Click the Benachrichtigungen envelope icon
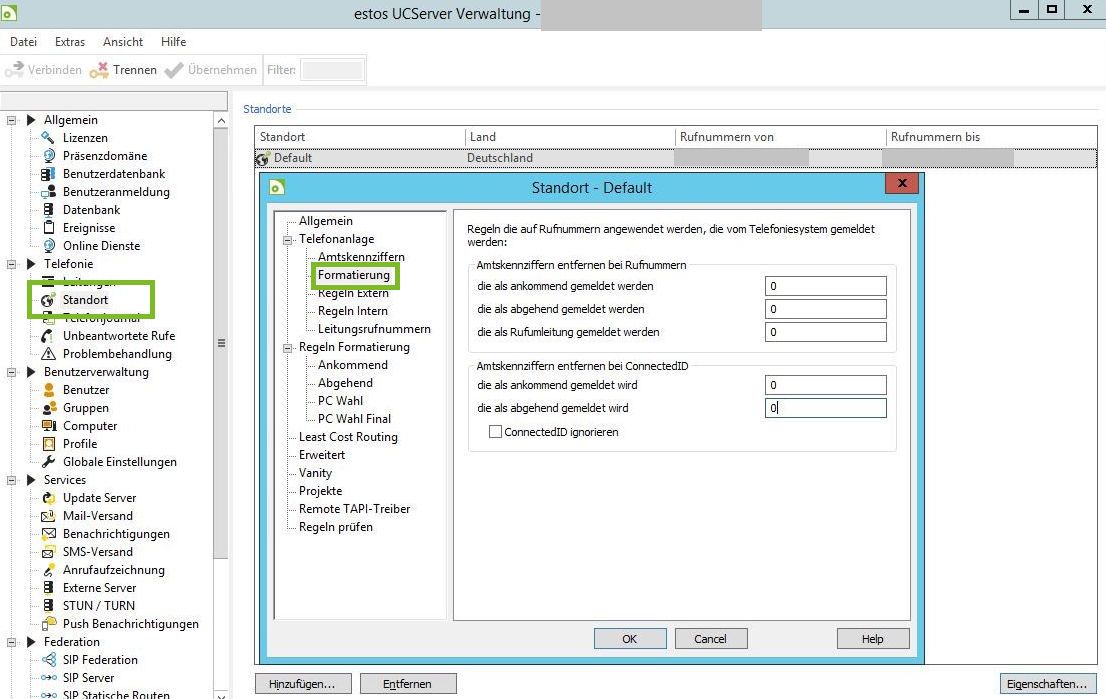 [x=49, y=533]
